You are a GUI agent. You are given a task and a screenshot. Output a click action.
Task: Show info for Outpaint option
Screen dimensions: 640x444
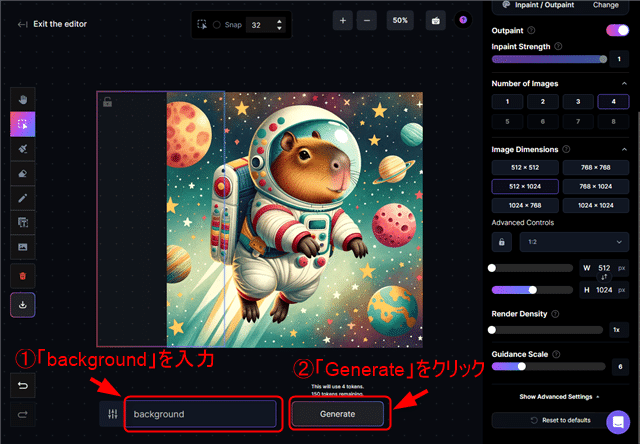(531, 30)
